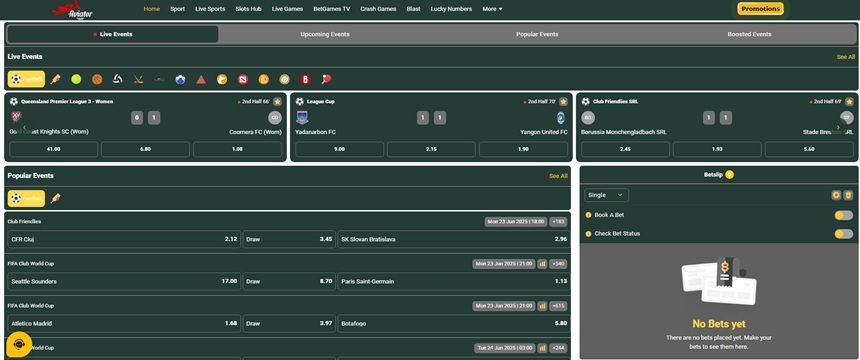The height and width of the screenshot is (360, 860).
Task: Switch to the Popular Events tab
Action: (x=537, y=34)
